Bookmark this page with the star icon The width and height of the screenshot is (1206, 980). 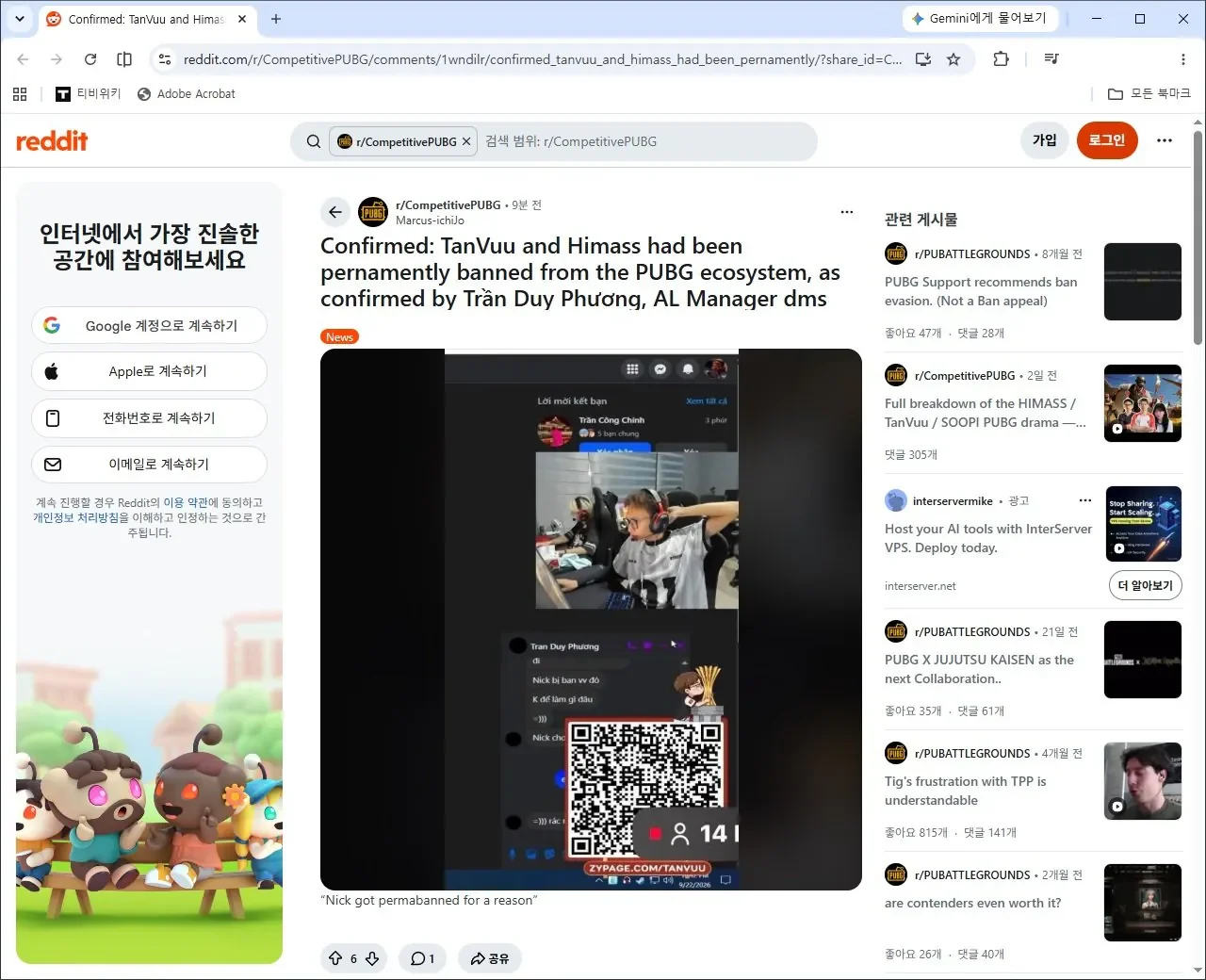953,59
